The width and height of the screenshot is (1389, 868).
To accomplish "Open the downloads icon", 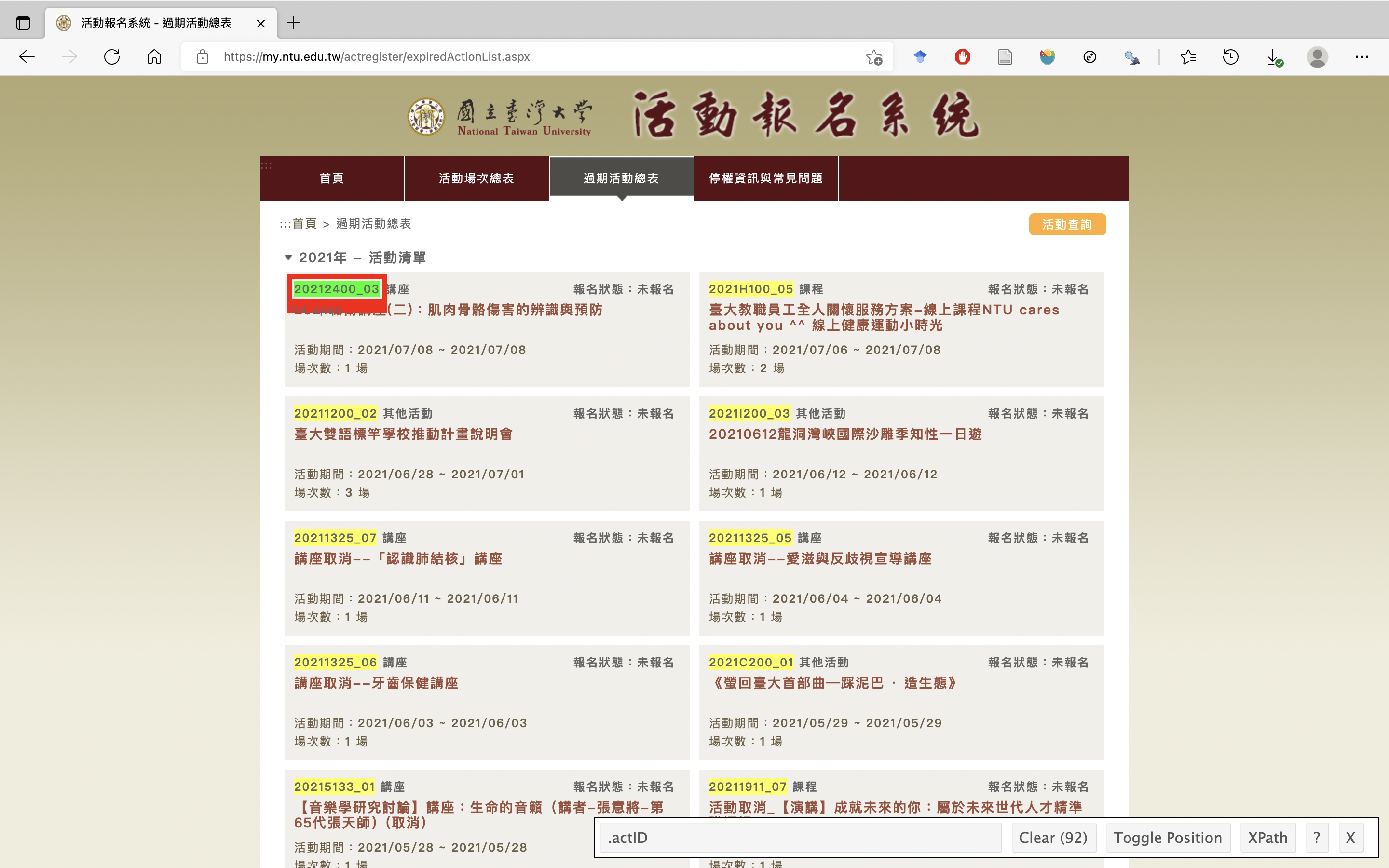I will [x=1274, y=57].
